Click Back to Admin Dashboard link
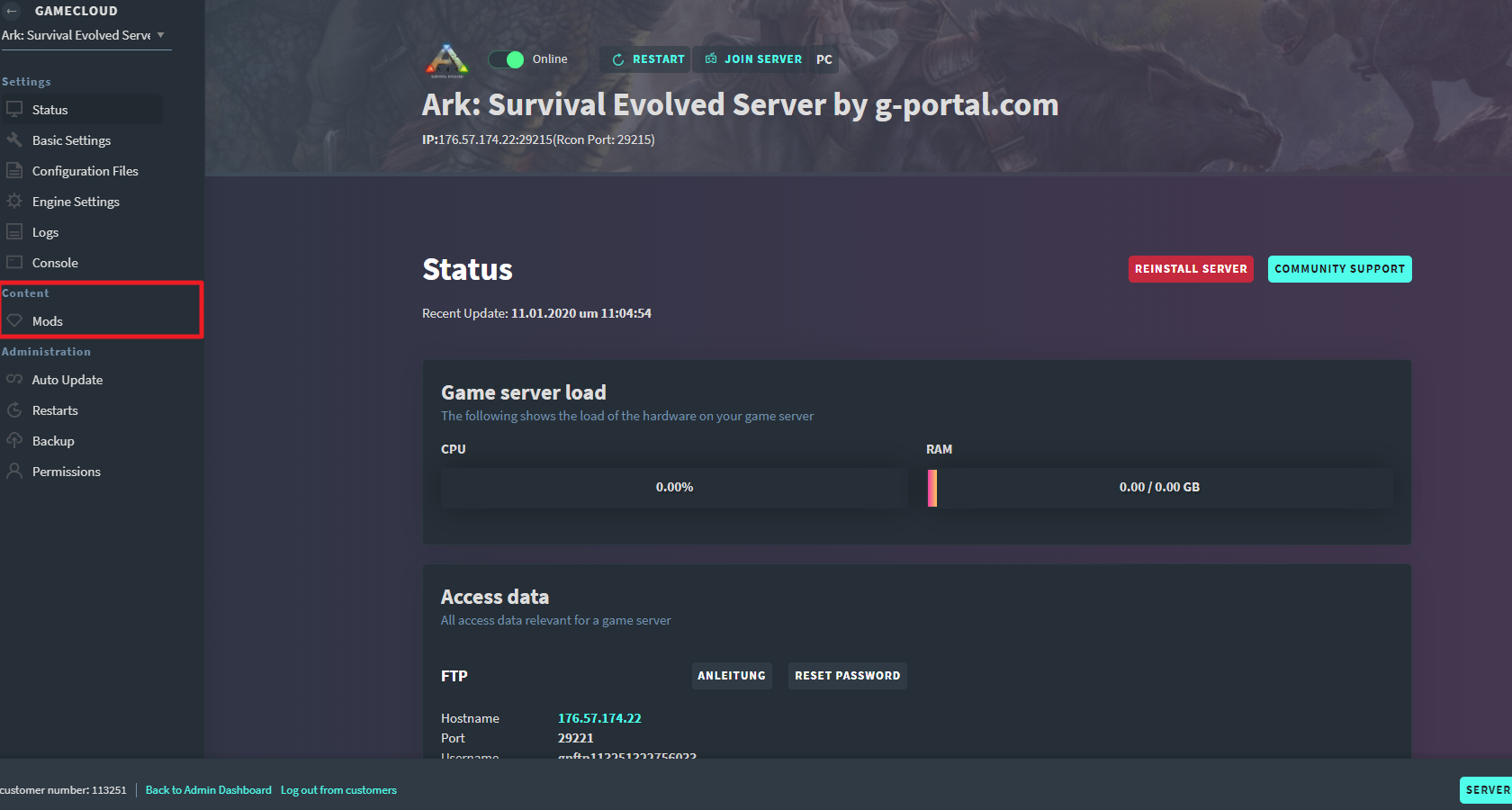The width and height of the screenshot is (1512, 810). coord(208,789)
